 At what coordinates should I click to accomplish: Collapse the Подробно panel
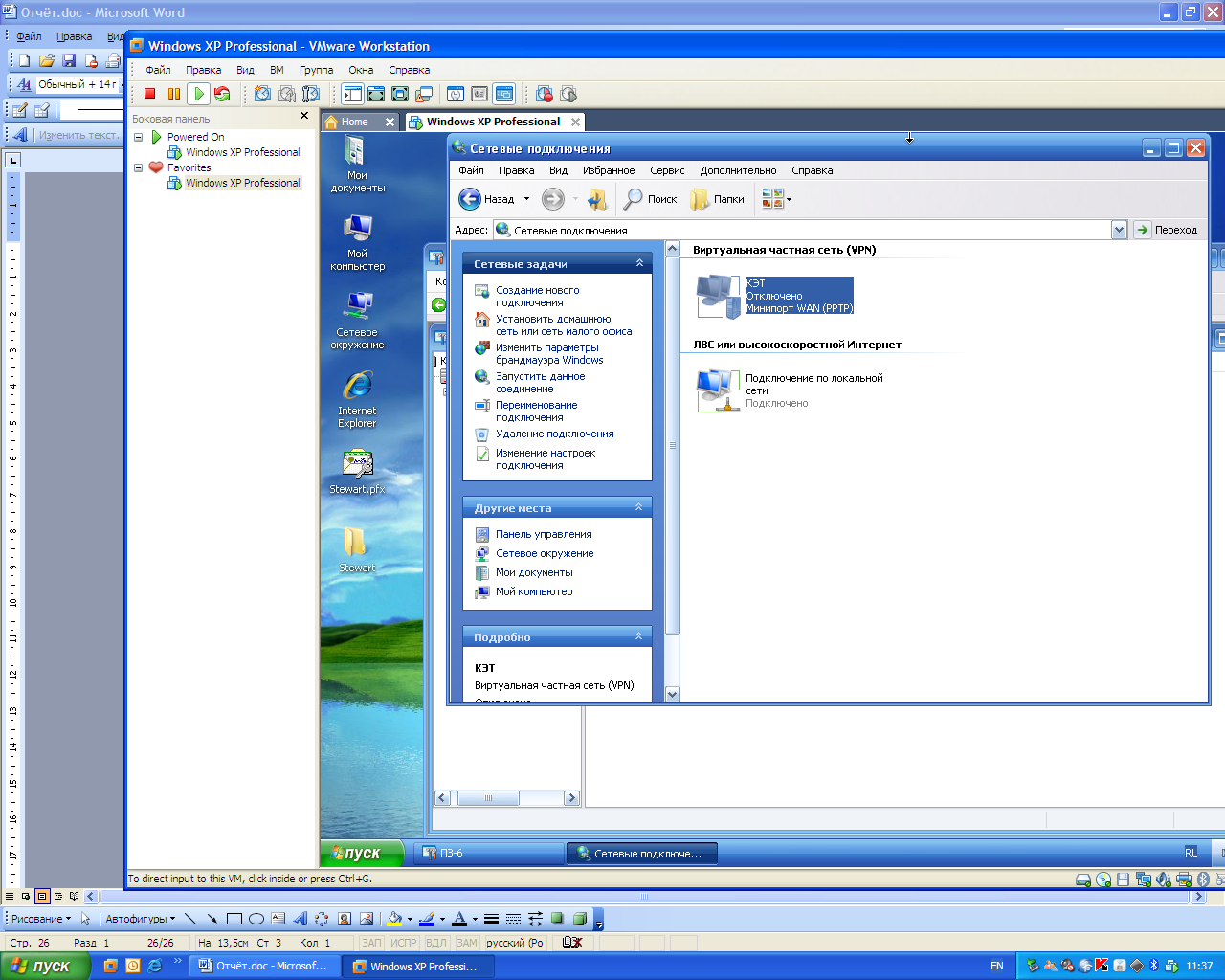click(x=639, y=636)
